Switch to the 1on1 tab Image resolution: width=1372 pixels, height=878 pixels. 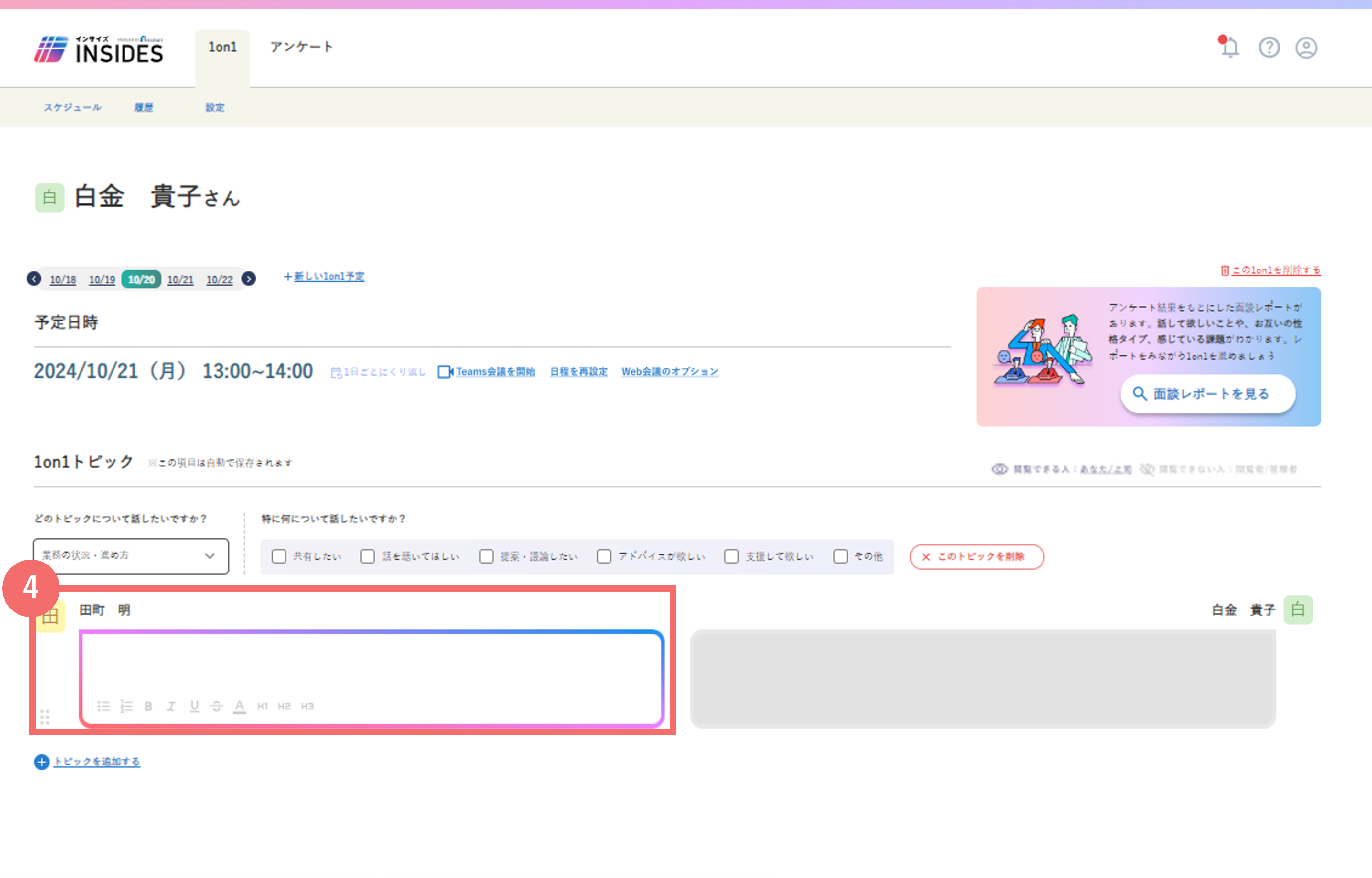click(222, 47)
